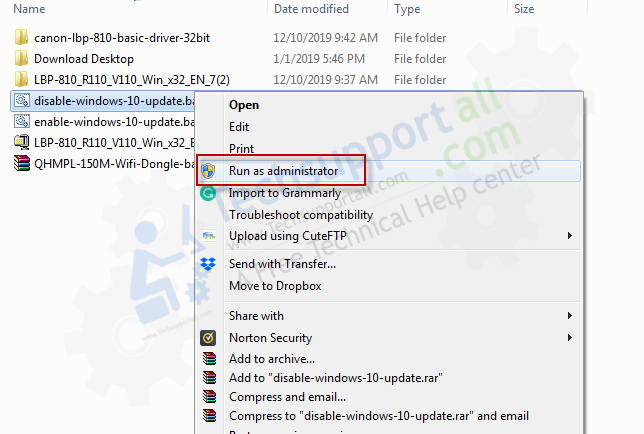Click the canon-lbp-810-basic-driver-32bit folder icon

click(21, 38)
